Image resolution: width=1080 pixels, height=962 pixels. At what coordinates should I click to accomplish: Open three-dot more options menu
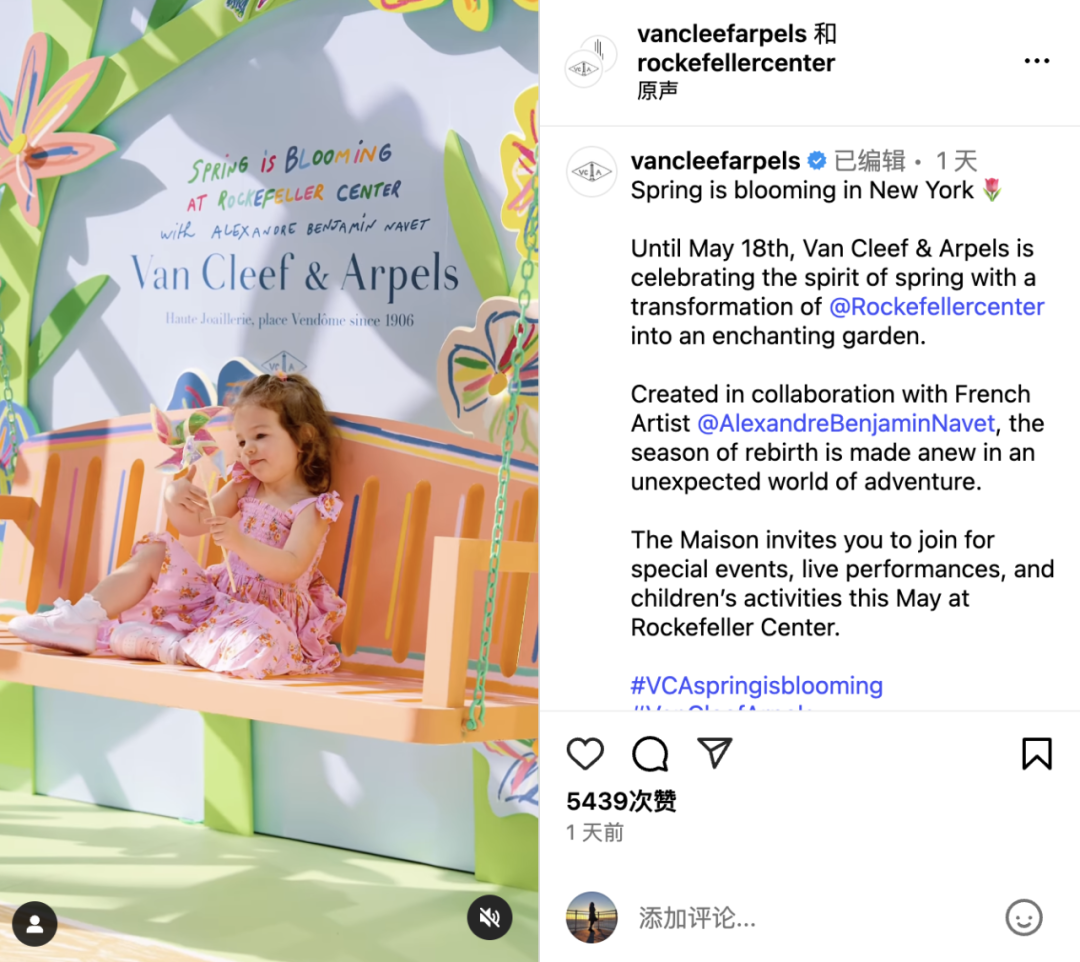pyautogui.click(x=1037, y=61)
